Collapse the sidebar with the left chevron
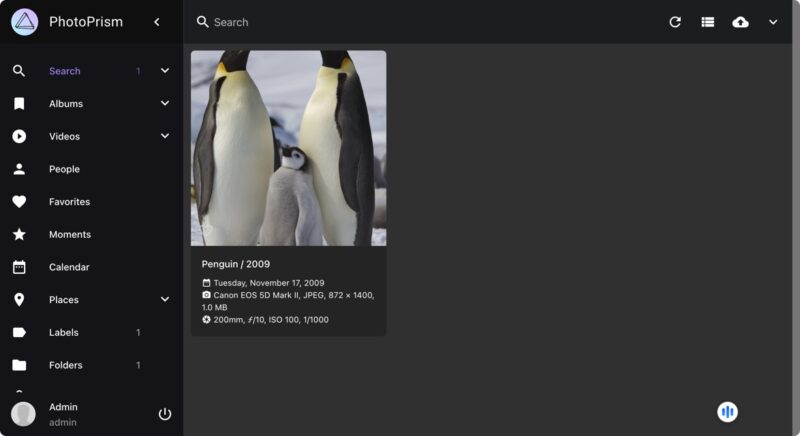 pyautogui.click(x=157, y=22)
